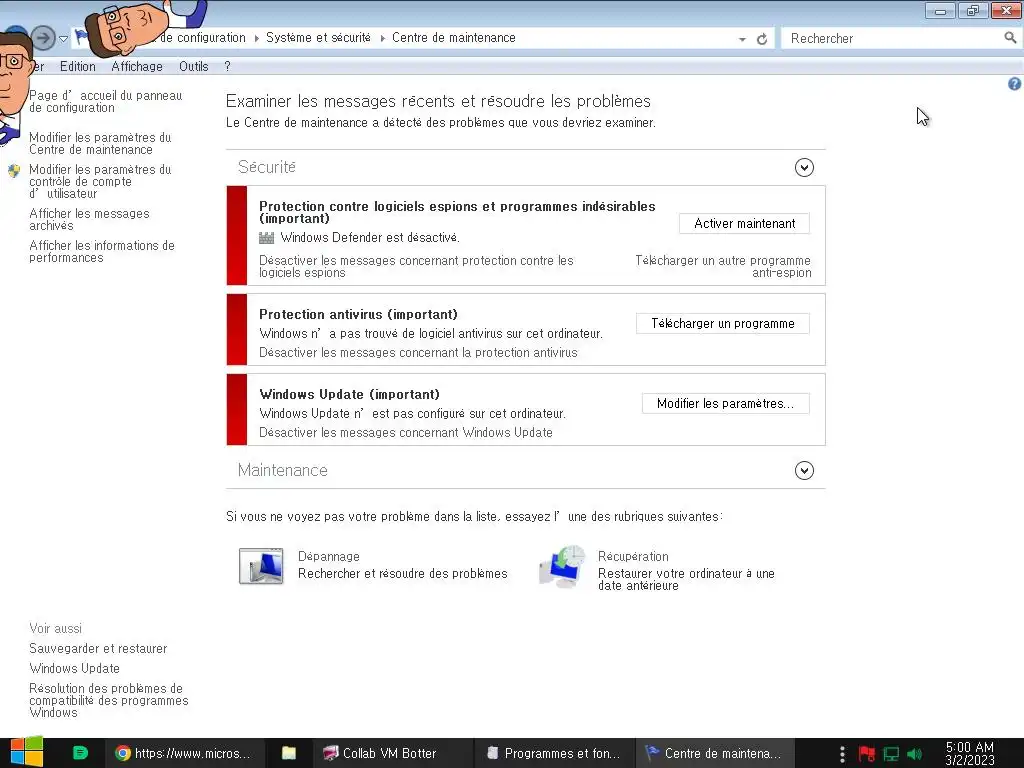1024x768 pixels.
Task: Expand the Maintenance section chevron
Action: click(x=804, y=471)
